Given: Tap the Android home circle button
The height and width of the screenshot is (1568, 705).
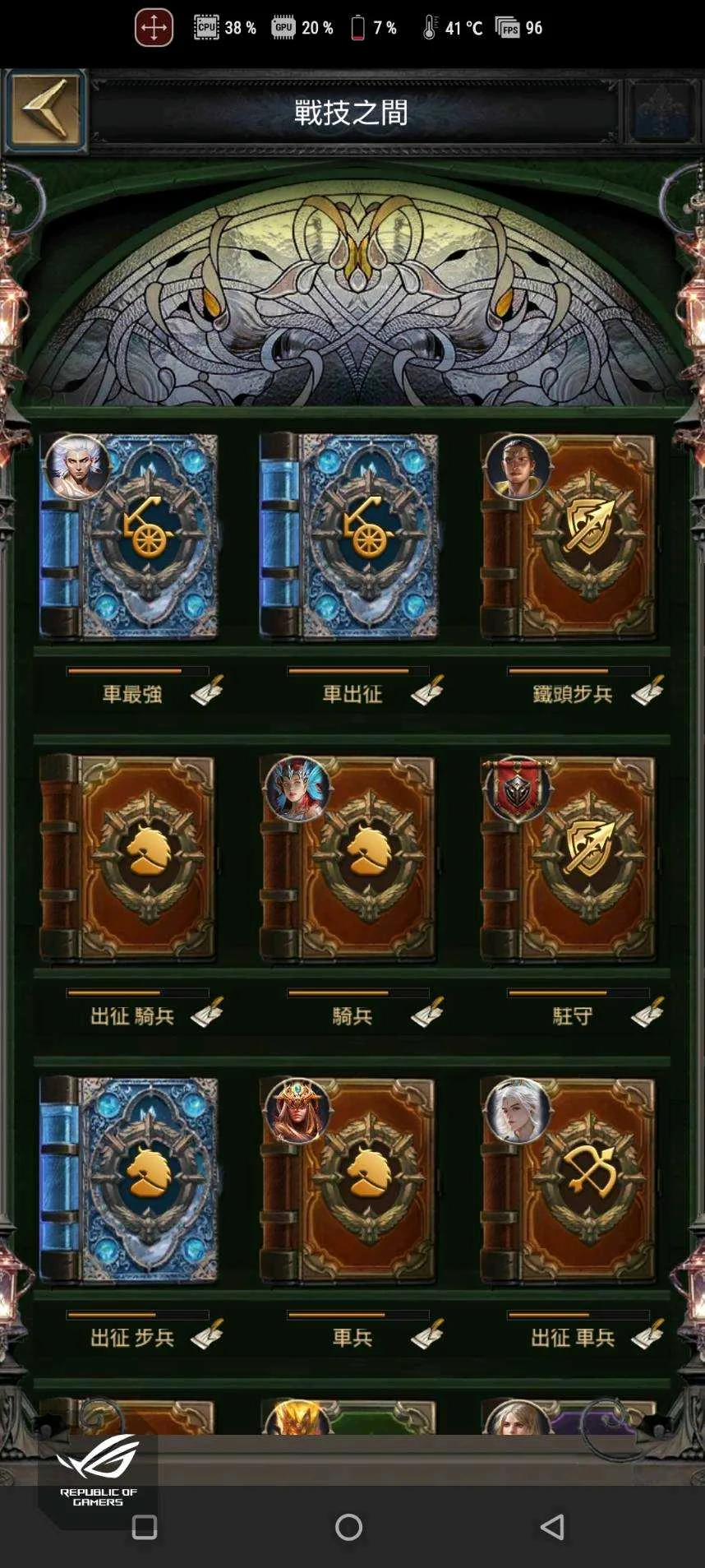Looking at the screenshot, I should pyautogui.click(x=349, y=1527).
